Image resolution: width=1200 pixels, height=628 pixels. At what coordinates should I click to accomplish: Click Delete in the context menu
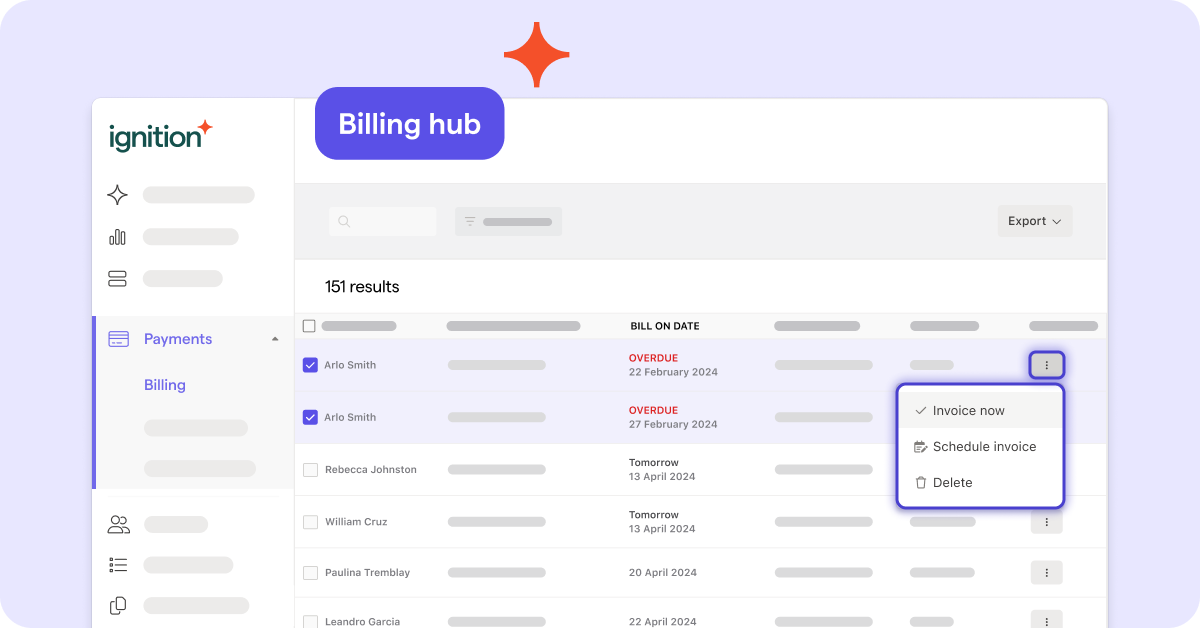(952, 483)
